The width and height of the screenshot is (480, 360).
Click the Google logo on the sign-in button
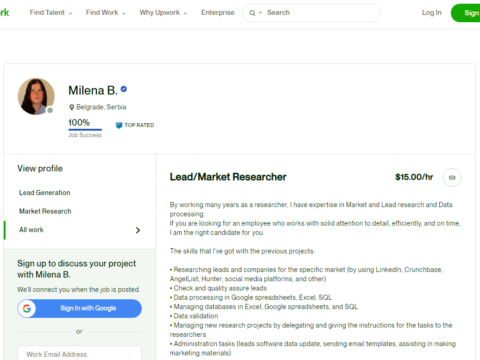27,308
